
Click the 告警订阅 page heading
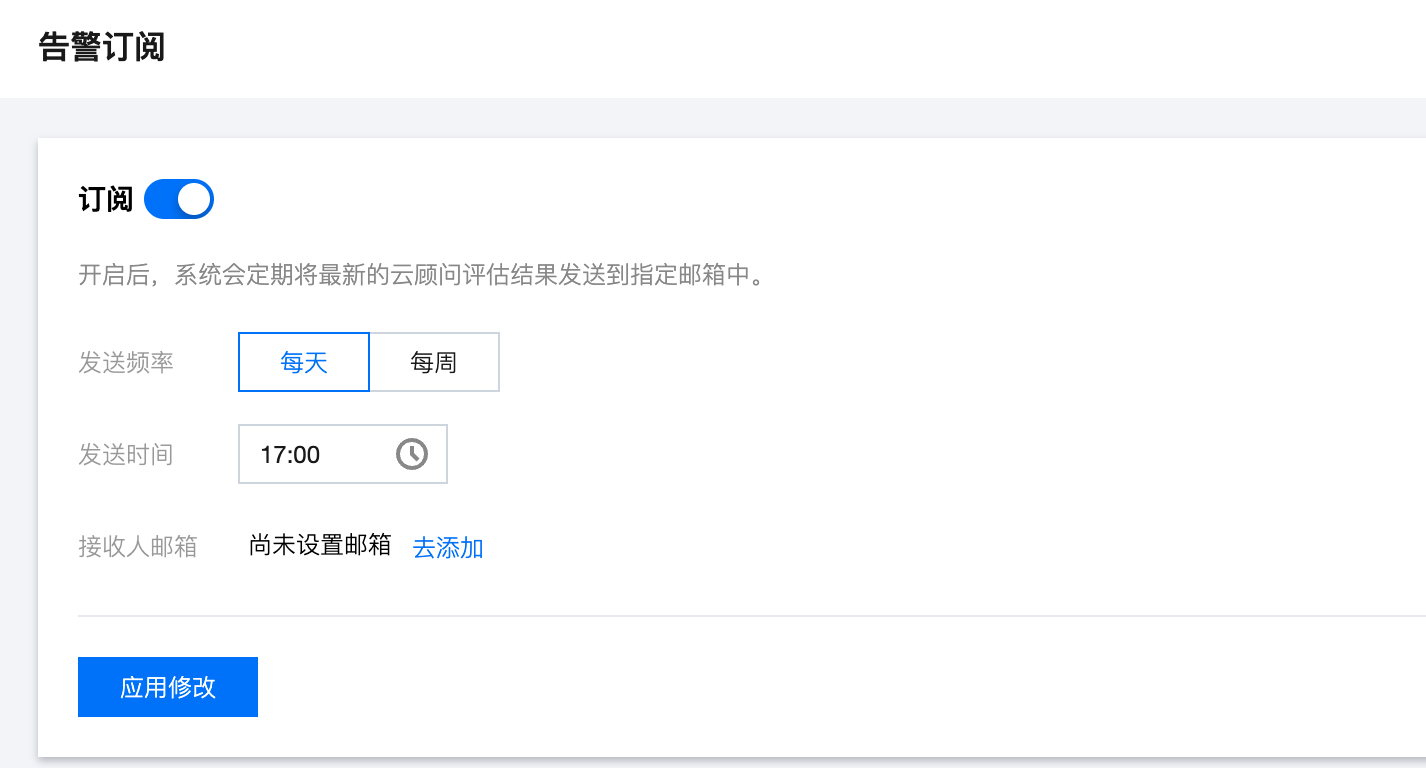click(102, 47)
